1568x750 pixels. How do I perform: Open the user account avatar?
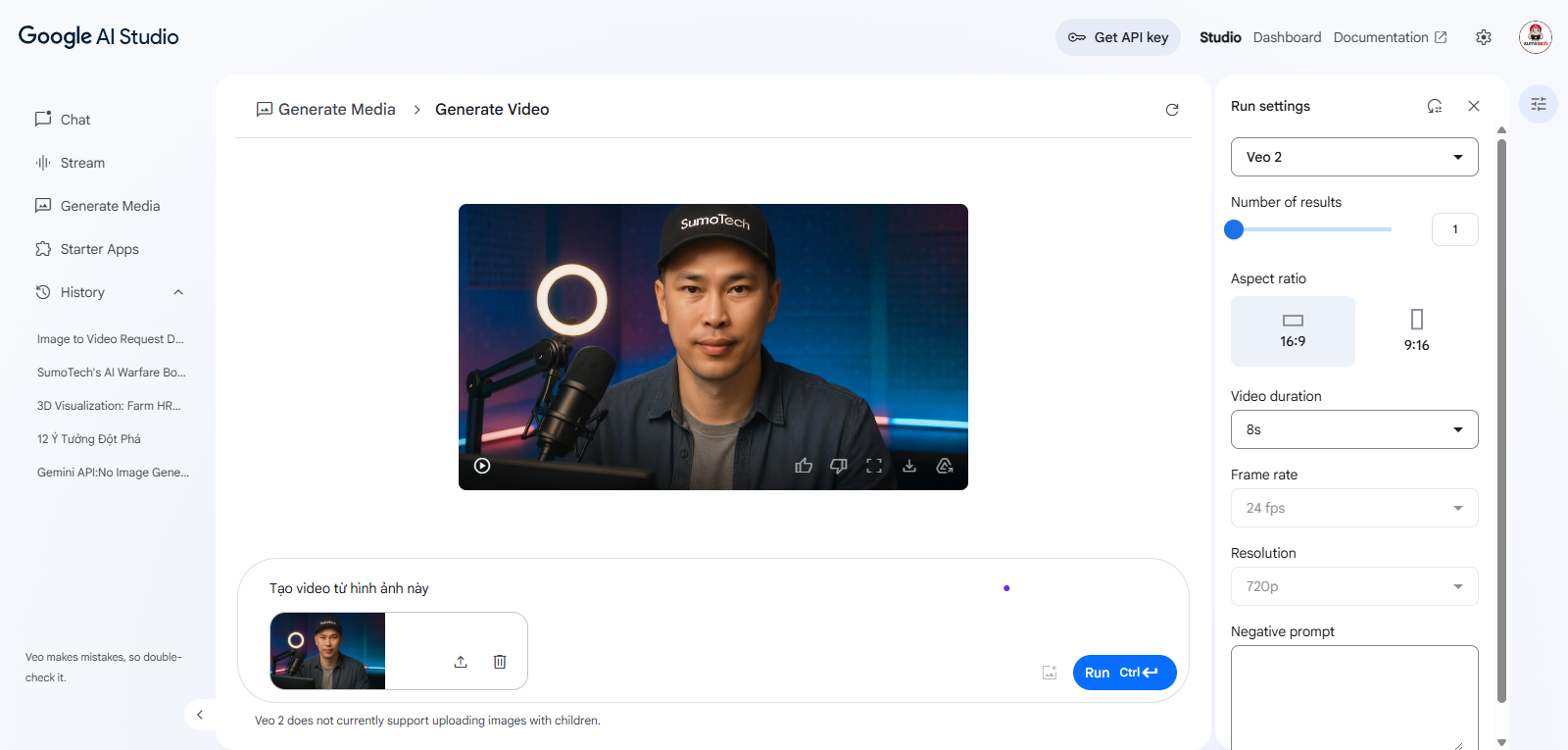[x=1536, y=37]
